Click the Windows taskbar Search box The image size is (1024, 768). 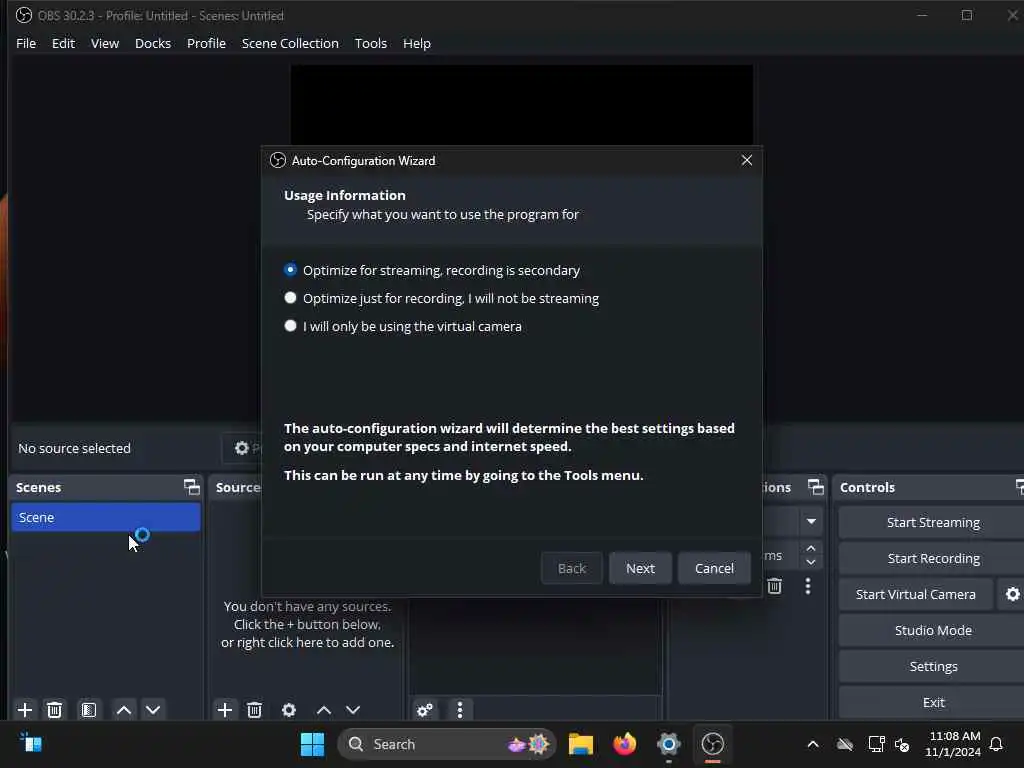446,744
